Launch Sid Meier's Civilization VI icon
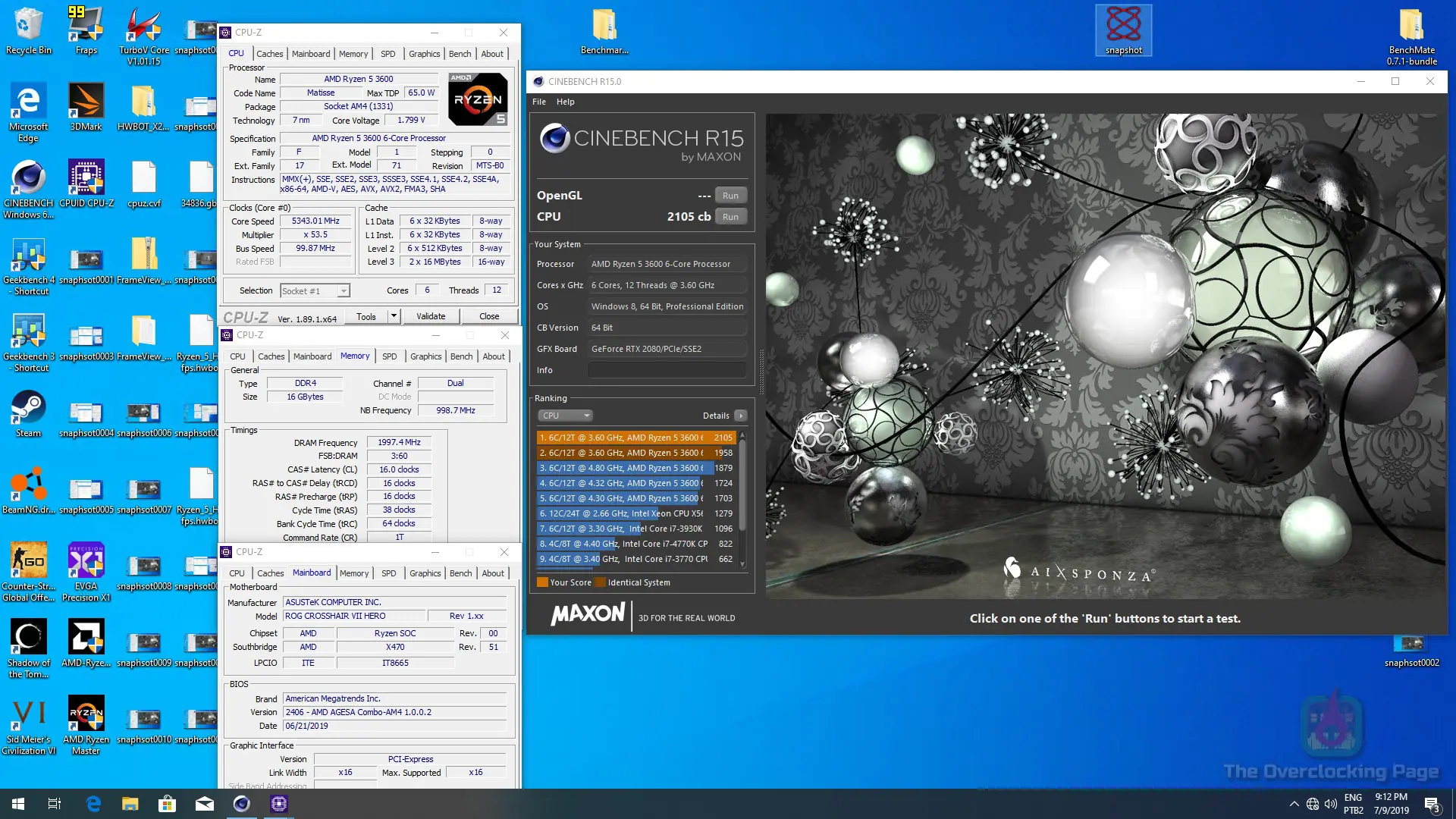 coord(28,726)
